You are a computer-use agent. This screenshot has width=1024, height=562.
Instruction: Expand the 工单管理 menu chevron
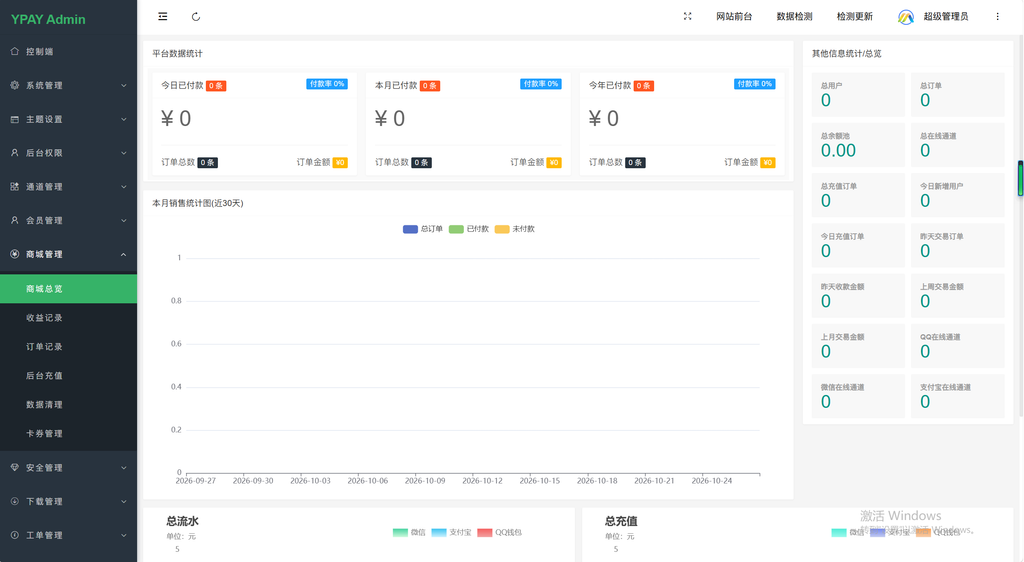(123, 536)
